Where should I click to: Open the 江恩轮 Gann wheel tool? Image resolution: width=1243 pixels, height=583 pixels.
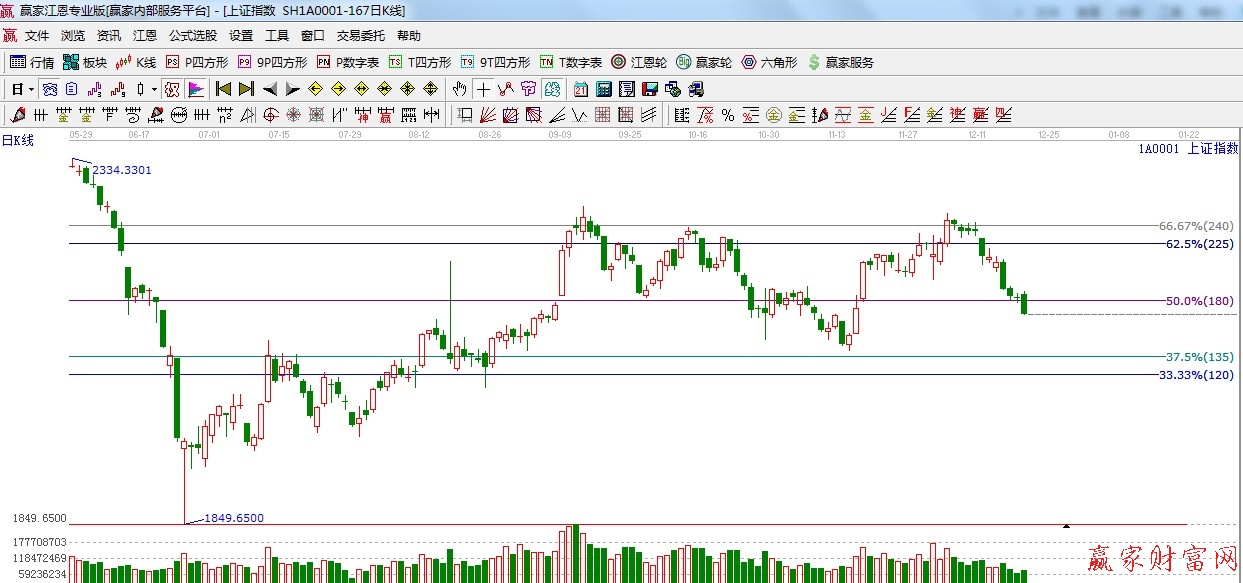pos(639,62)
